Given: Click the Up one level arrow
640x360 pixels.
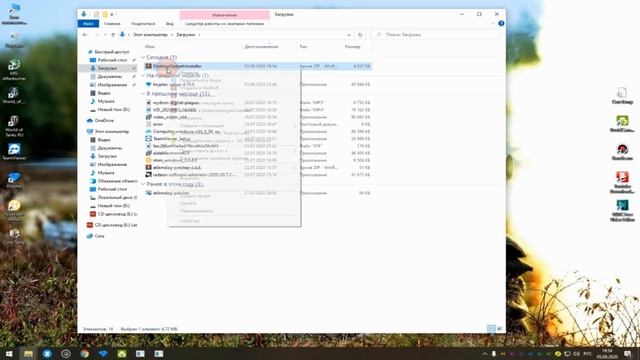Looking at the screenshot, I should click(113, 35).
